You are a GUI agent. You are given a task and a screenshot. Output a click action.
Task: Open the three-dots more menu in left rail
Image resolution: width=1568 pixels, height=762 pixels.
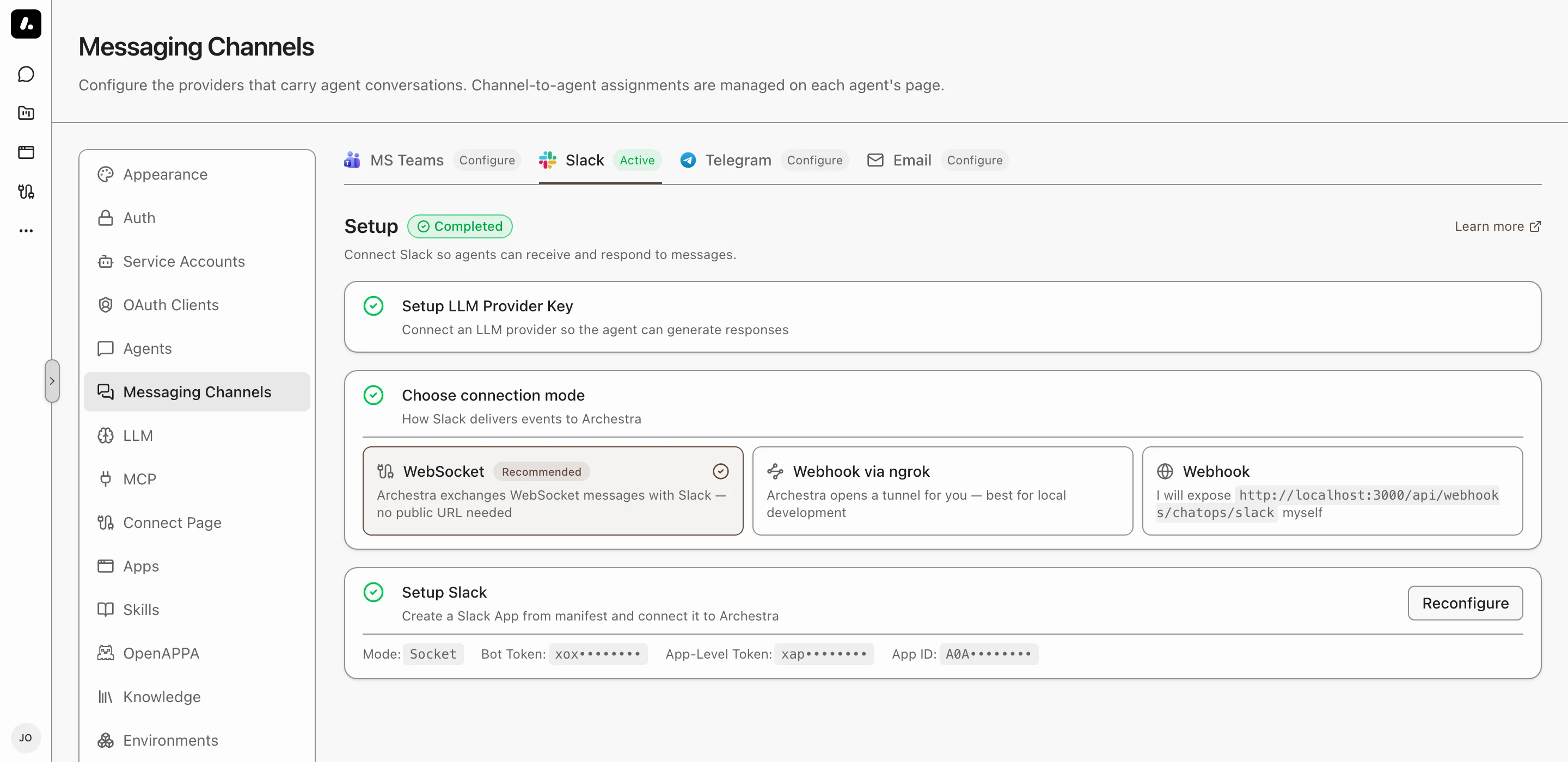[26, 231]
